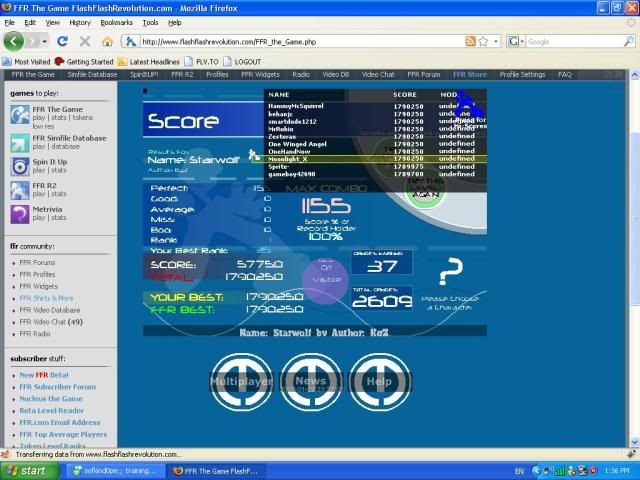Viewport: 640px width, 480px height.
Task: Click the Windows Start button
Action: (27, 470)
